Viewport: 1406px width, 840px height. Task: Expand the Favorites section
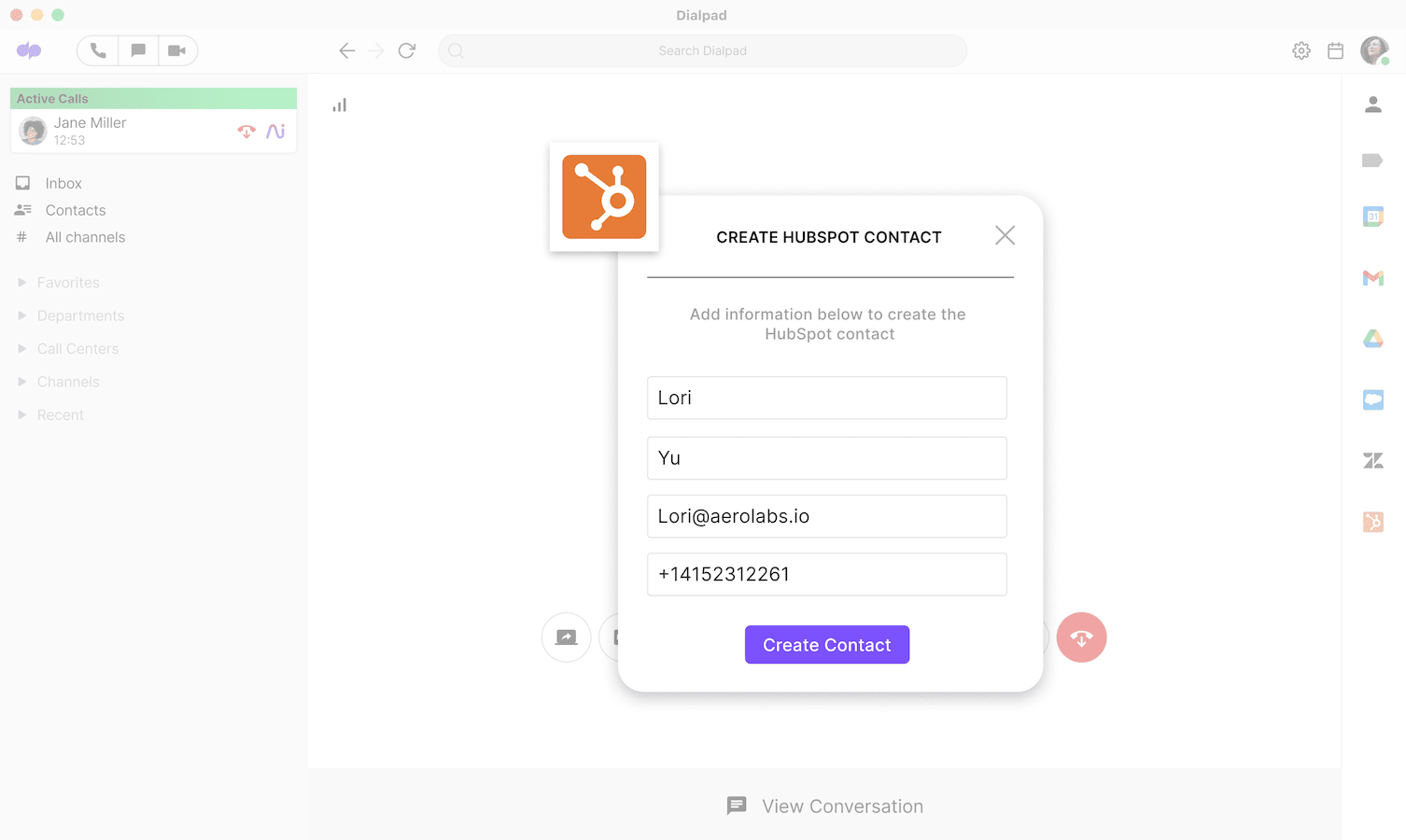pyautogui.click(x=67, y=282)
